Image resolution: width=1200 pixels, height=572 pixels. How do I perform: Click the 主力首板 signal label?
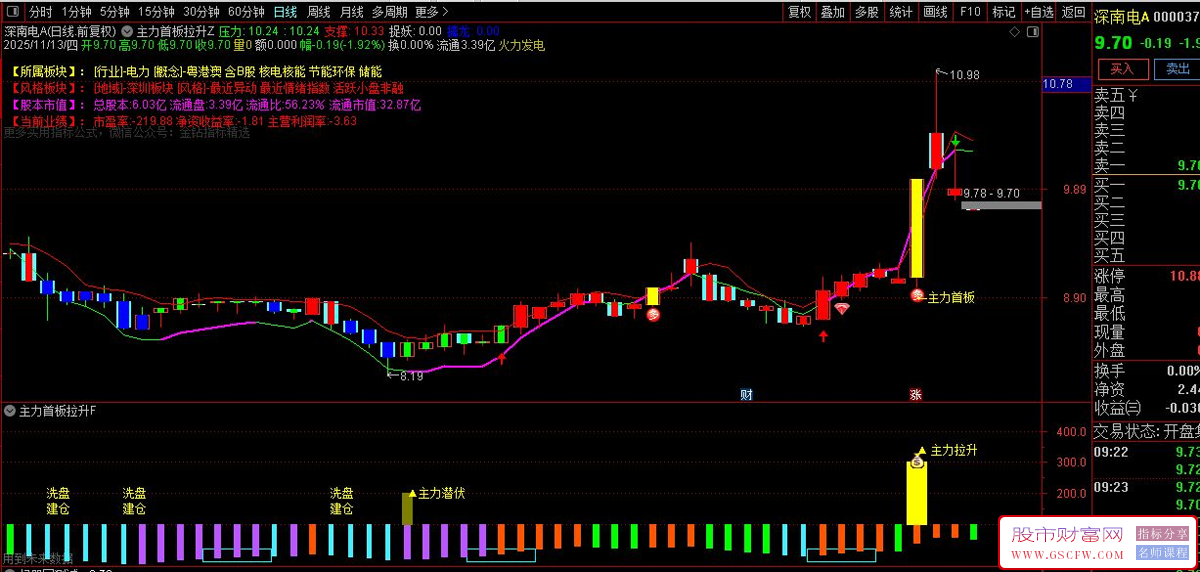(x=952, y=297)
